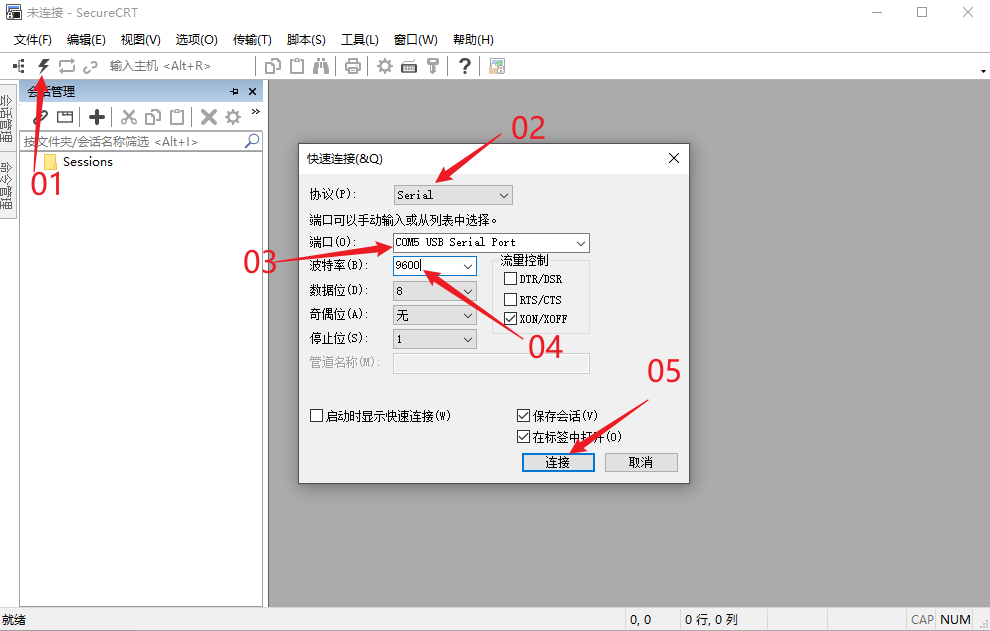Enable the RTS/CTS checkbox
Viewport: 990px width, 631px height.
coord(511,299)
